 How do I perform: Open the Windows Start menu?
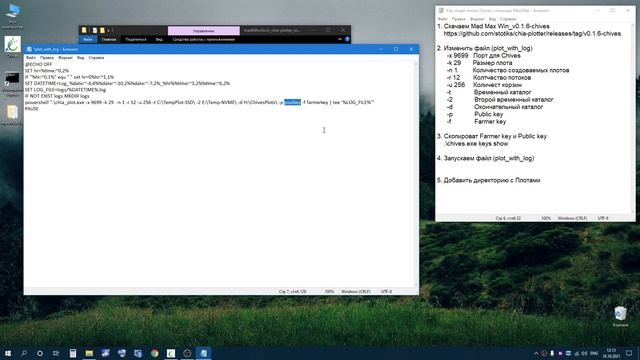click(x=8, y=353)
